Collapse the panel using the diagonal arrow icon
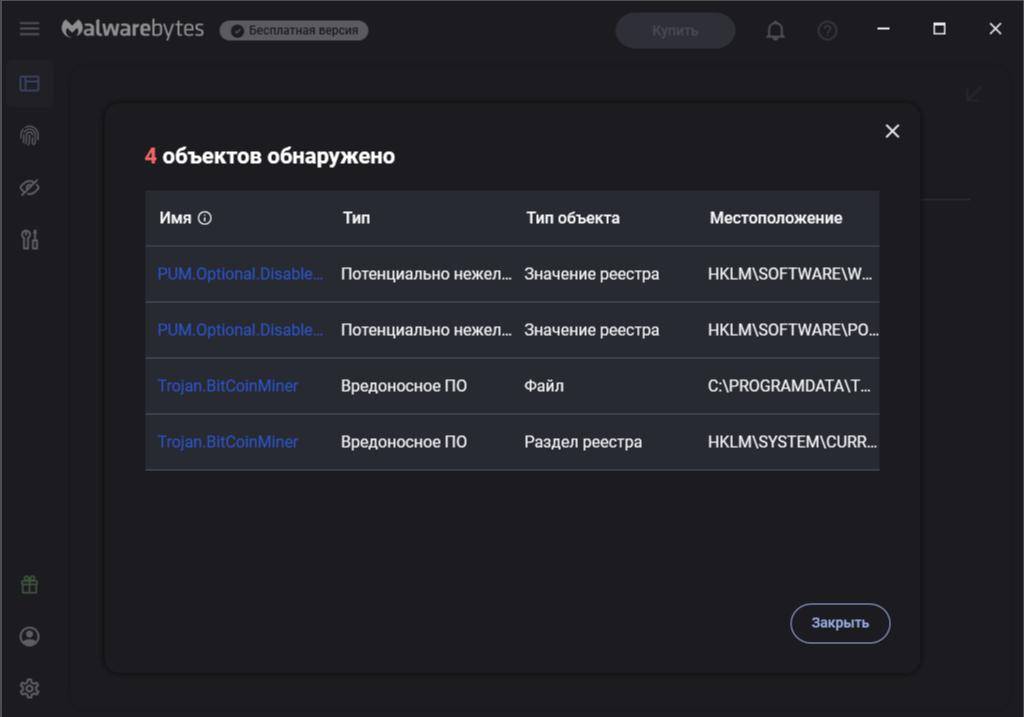1024x717 pixels. click(x=973, y=94)
